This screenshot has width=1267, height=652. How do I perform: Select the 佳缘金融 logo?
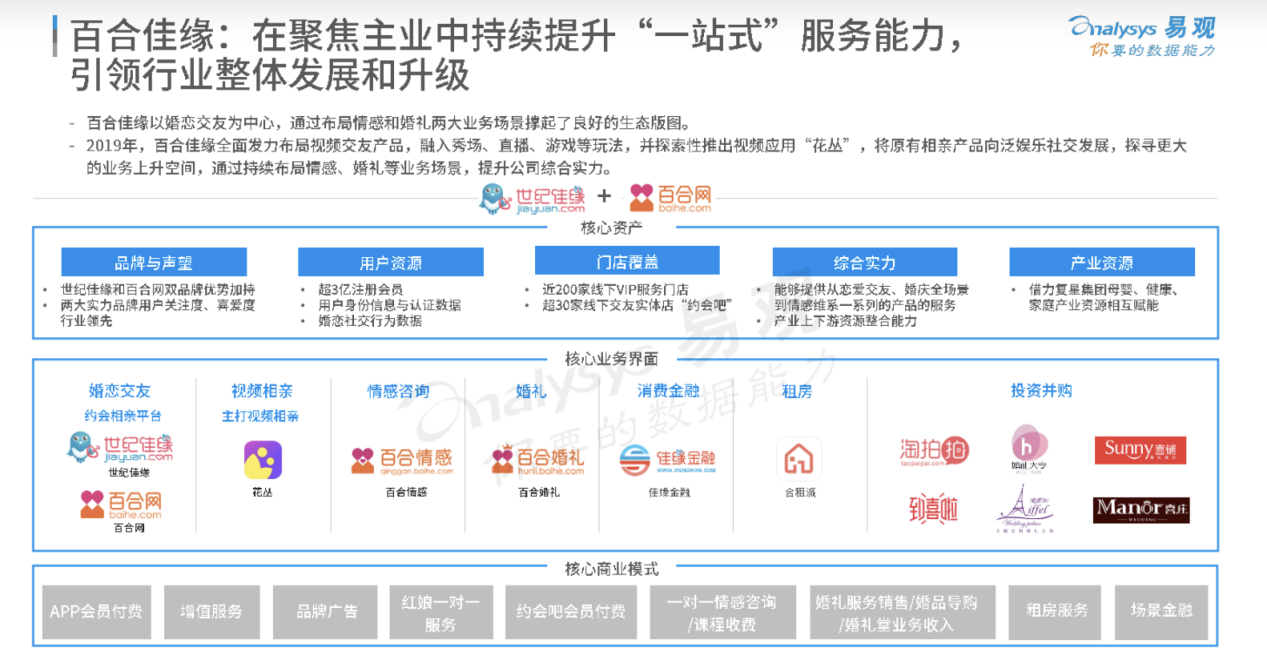click(x=668, y=460)
